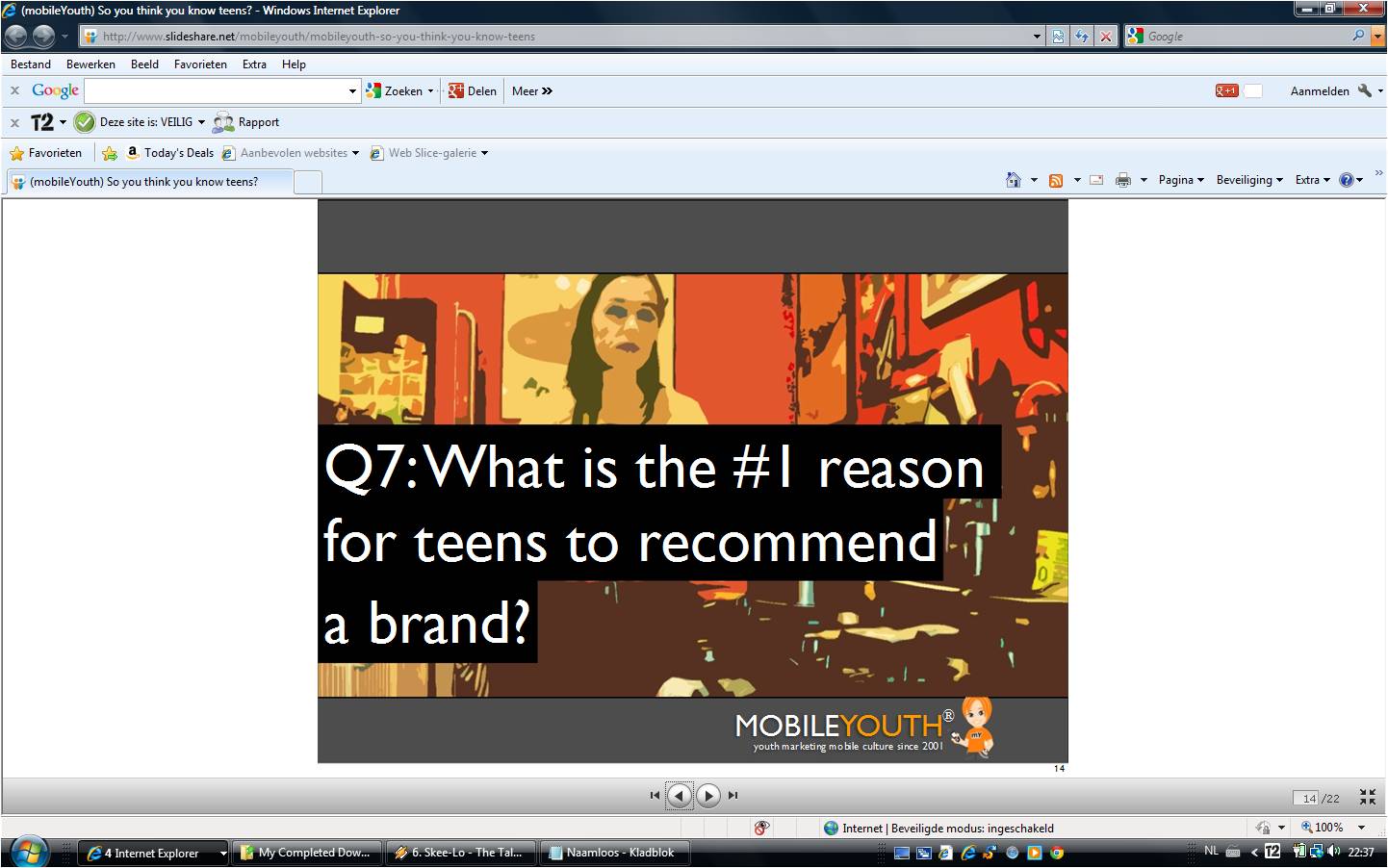Click the volume speaker tray icon

1334,852
